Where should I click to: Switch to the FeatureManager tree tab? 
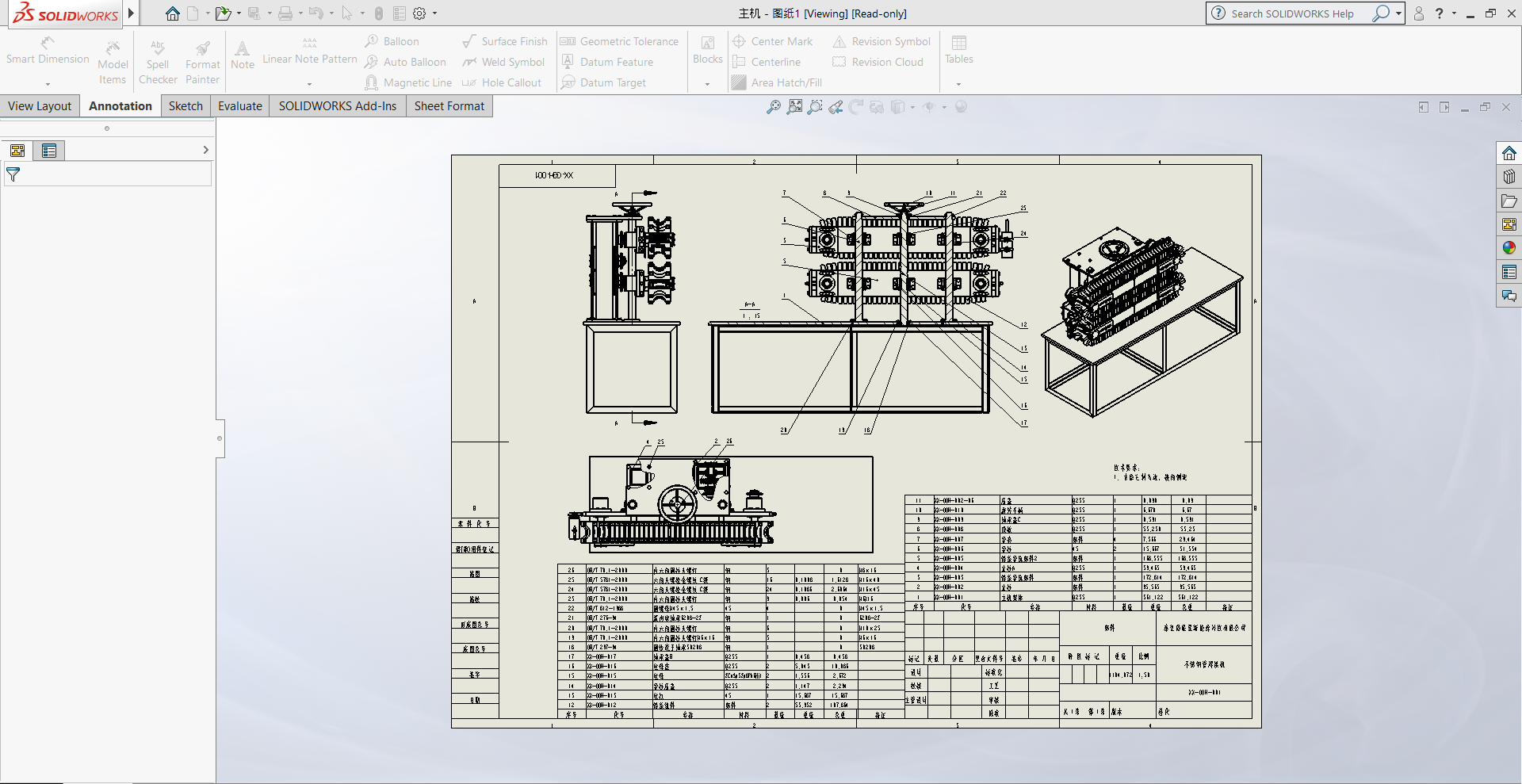tap(17, 151)
